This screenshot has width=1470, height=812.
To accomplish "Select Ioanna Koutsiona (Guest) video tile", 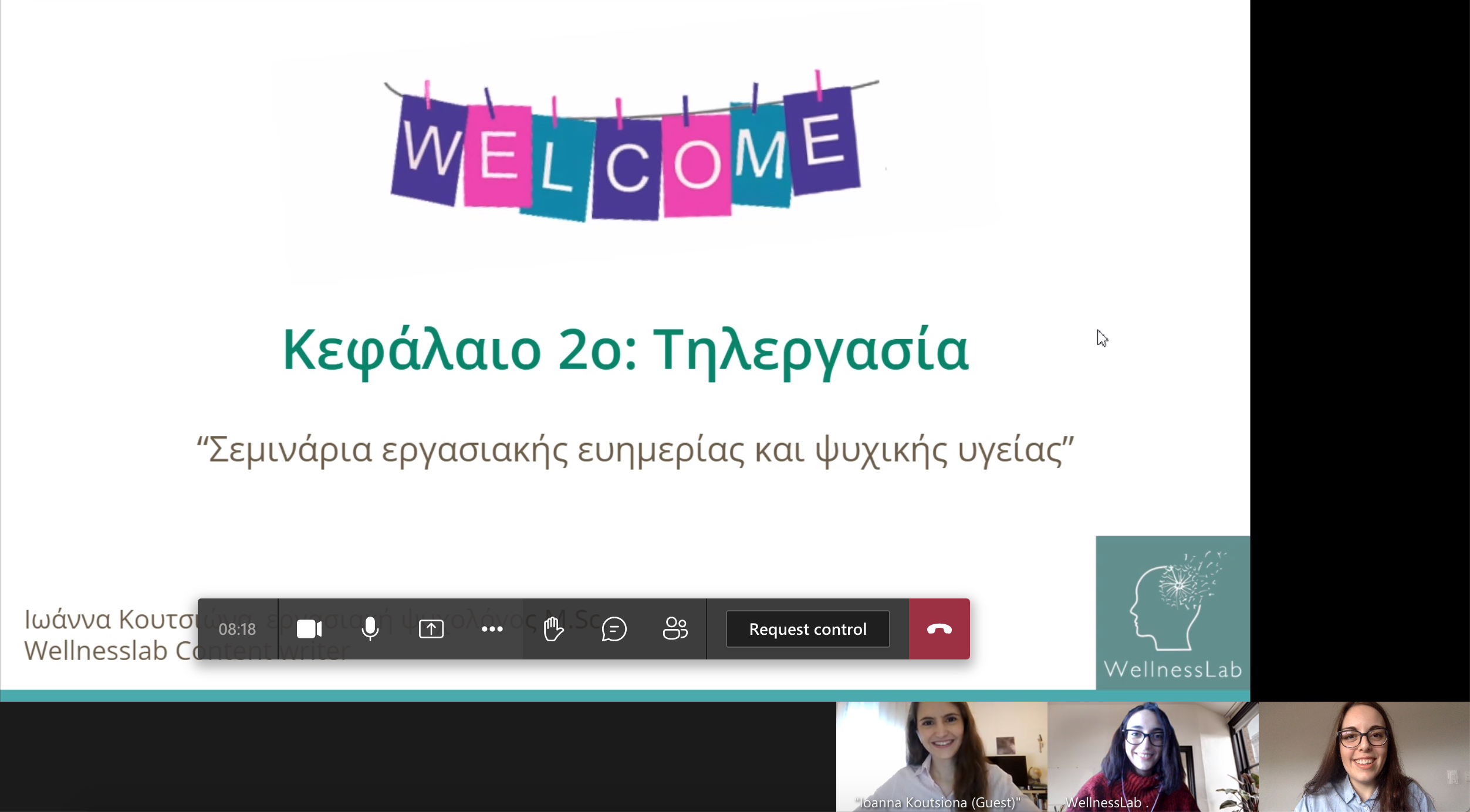I will [941, 757].
